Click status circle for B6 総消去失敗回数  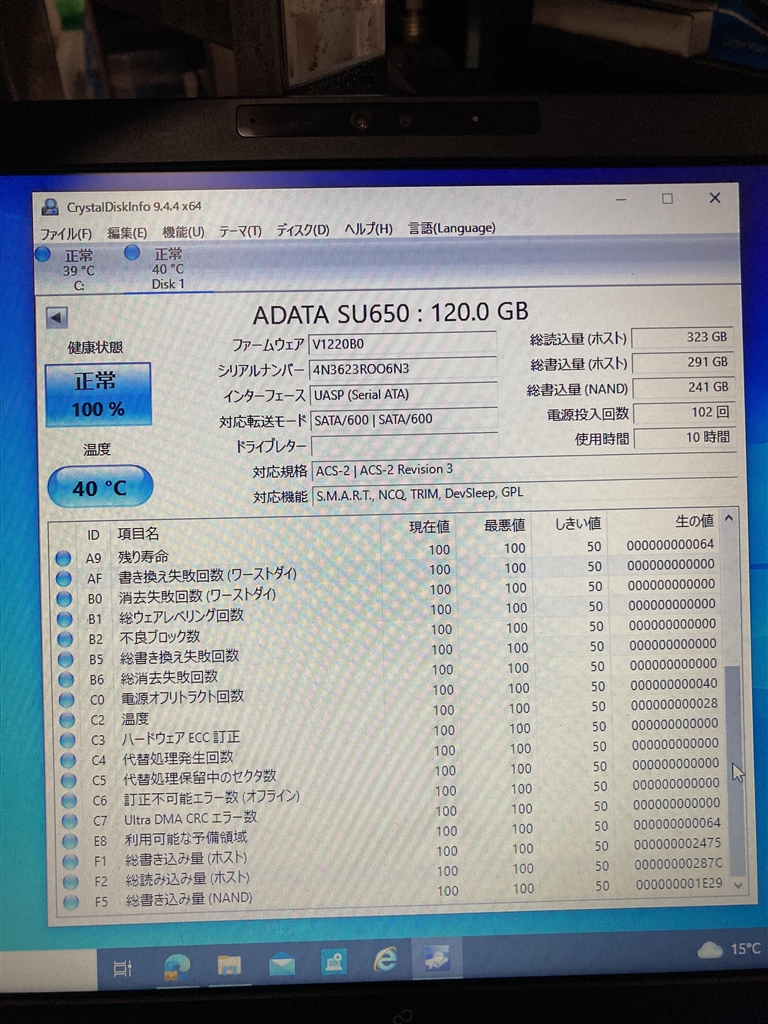tap(66, 680)
